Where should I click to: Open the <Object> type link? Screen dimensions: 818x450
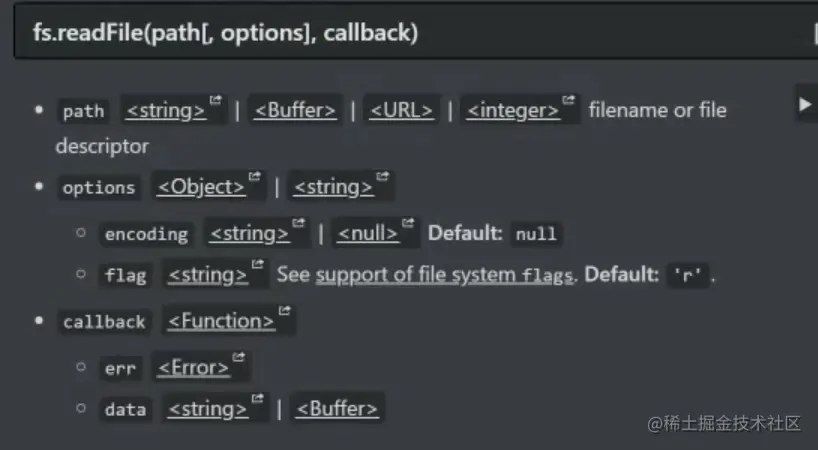201,187
